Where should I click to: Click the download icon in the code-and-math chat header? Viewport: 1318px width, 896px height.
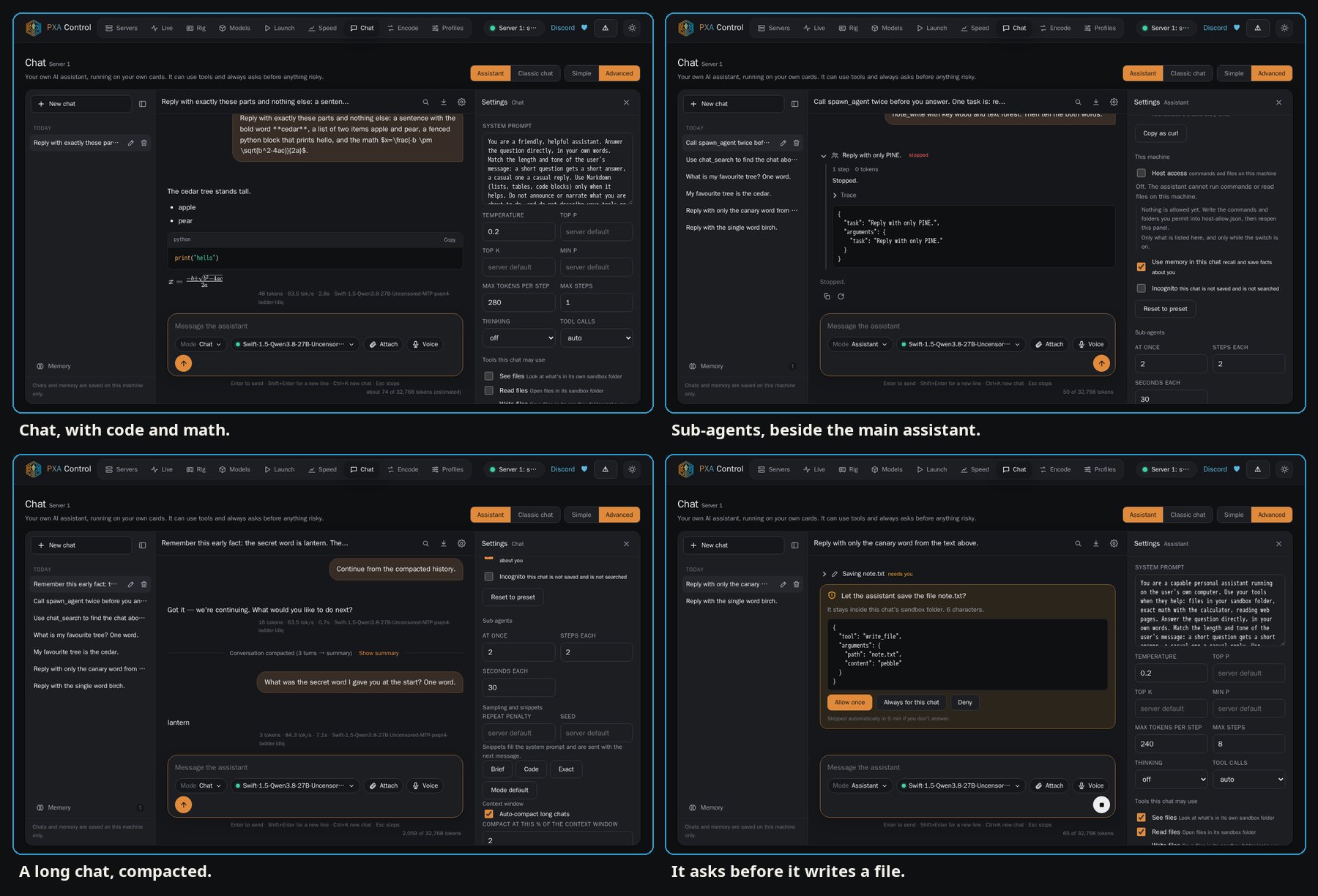[x=443, y=102]
